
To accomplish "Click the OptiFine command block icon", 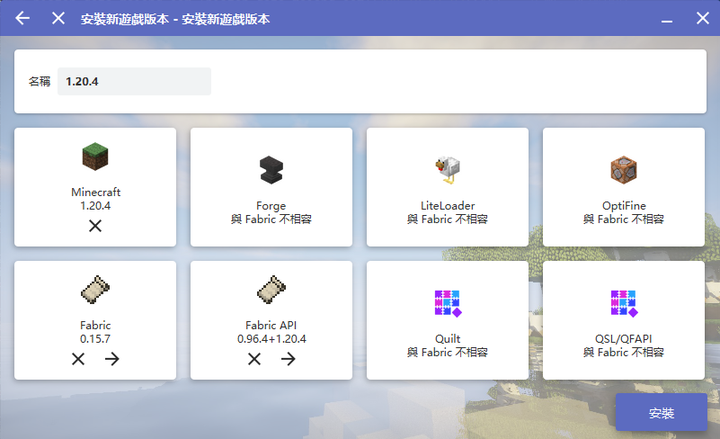I will (624, 170).
